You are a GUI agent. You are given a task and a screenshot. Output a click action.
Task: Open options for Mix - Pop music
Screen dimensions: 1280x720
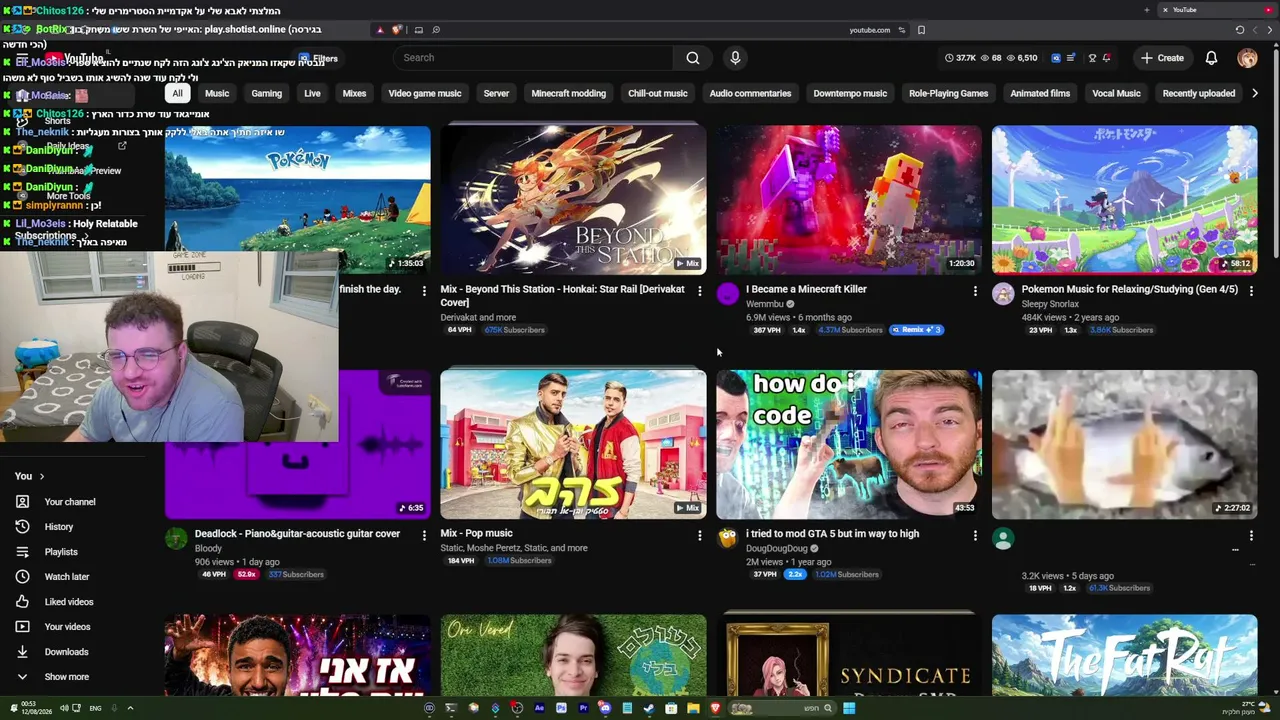(699, 536)
